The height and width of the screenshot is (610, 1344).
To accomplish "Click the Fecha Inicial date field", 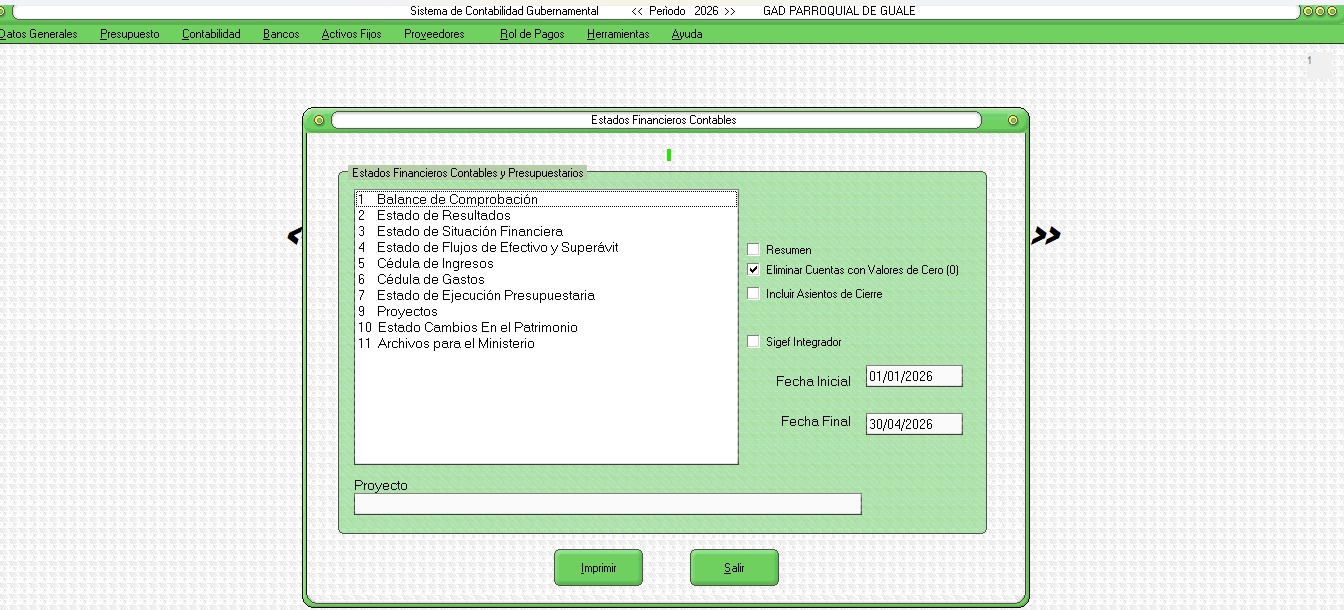I will point(913,377).
